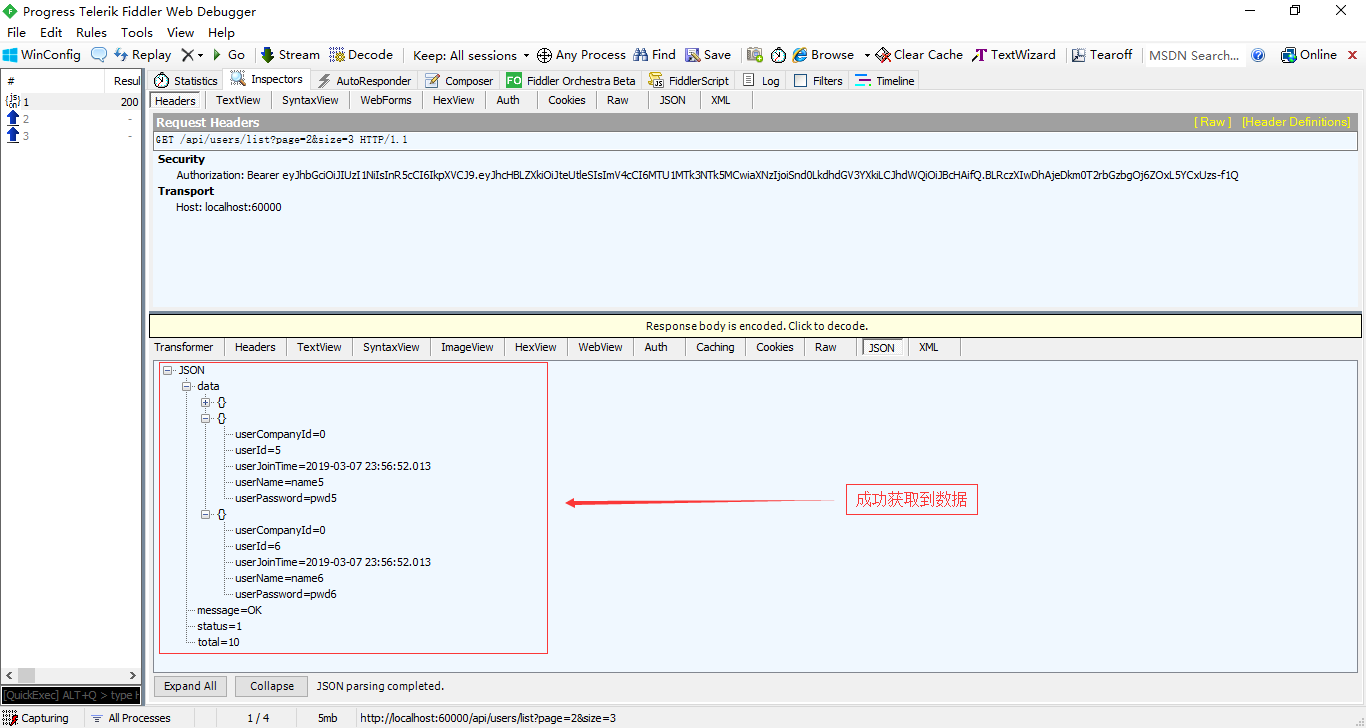Open Keep: All sessions dropdown
The height and width of the screenshot is (728, 1366).
[471, 55]
